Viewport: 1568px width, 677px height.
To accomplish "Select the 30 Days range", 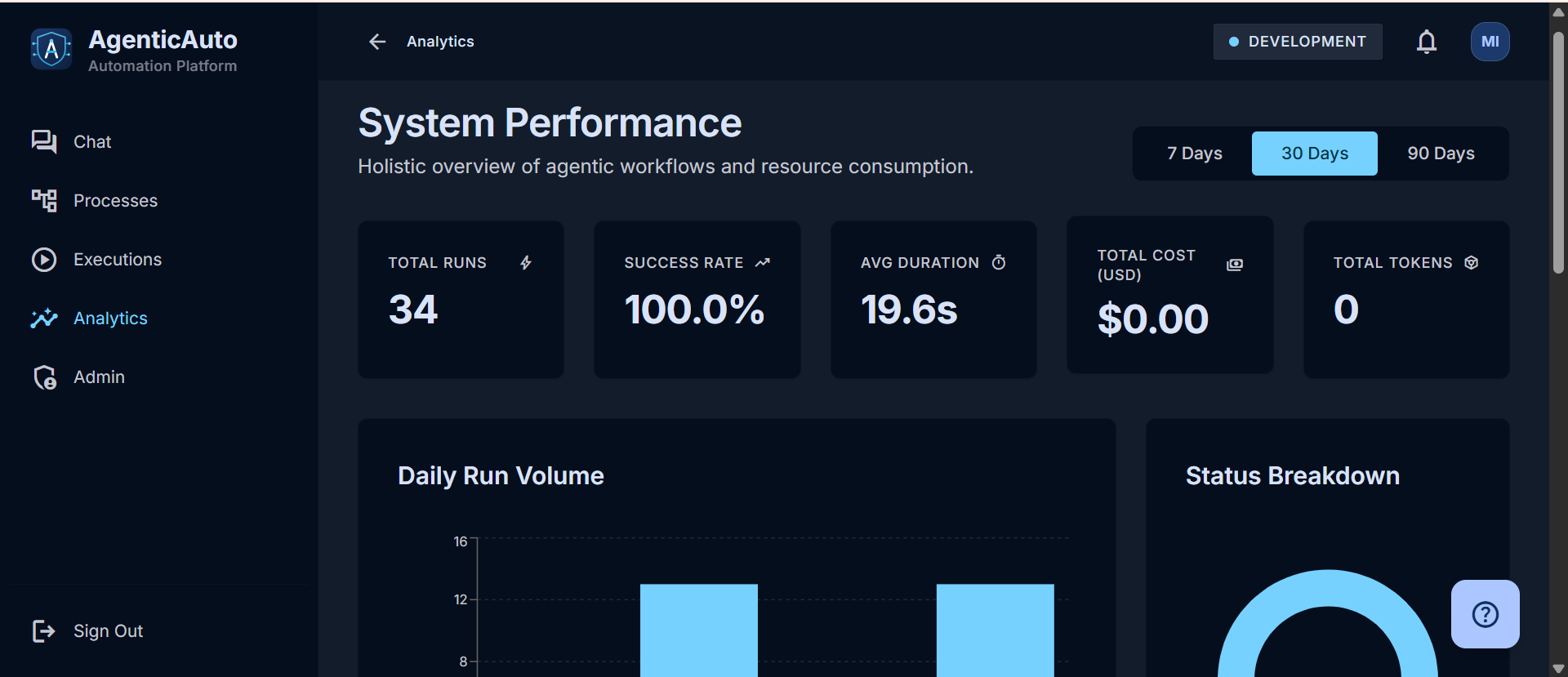I will [x=1315, y=154].
